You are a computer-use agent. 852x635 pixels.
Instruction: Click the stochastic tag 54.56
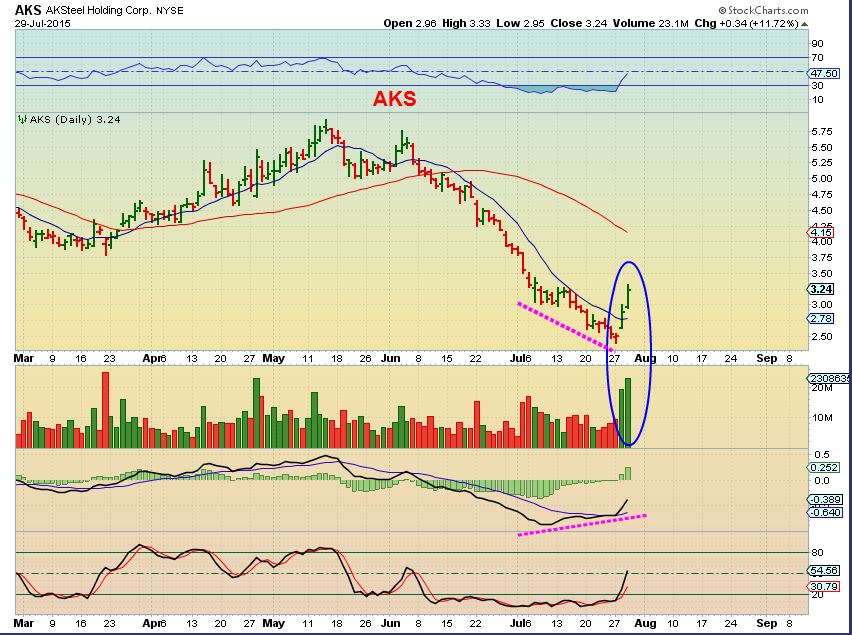(824, 570)
